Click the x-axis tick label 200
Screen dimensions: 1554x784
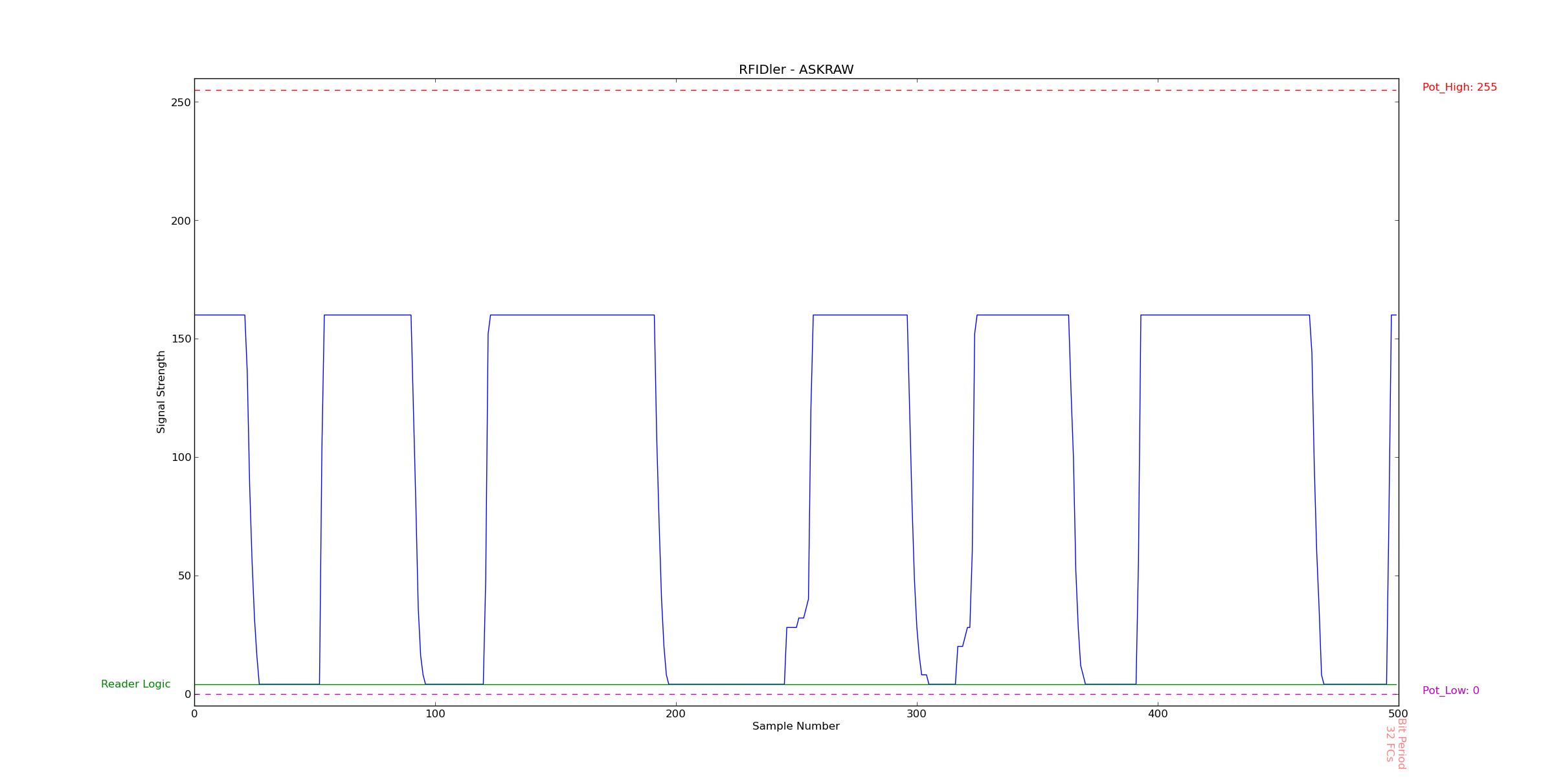(x=676, y=714)
